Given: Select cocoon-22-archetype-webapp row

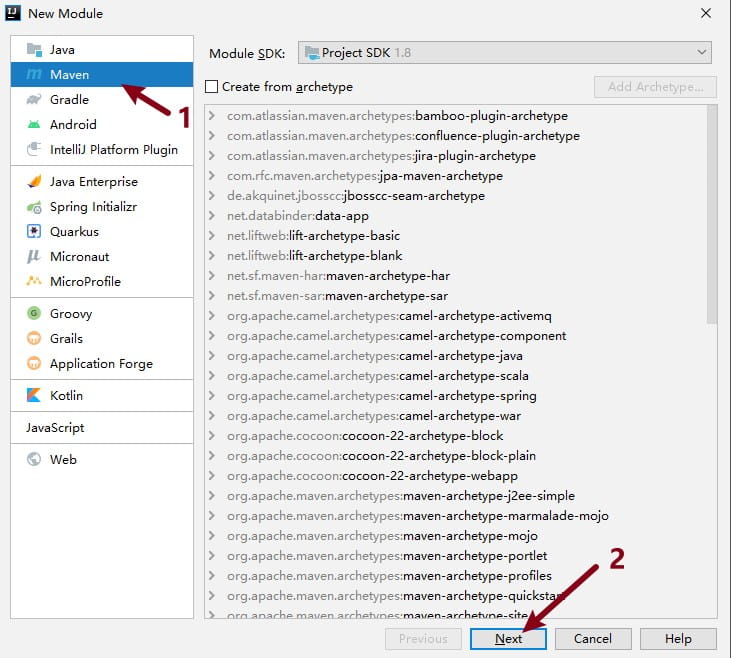Looking at the screenshot, I should pos(456,476).
